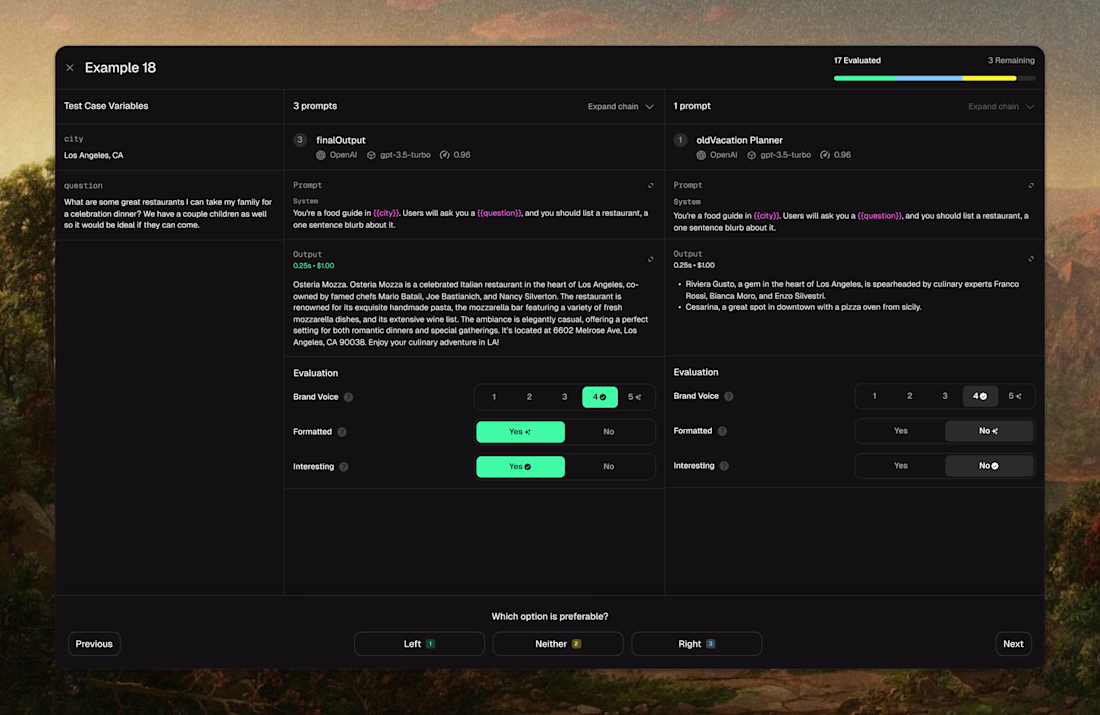The width and height of the screenshot is (1100, 715).
Task: Click the oldVacation Planner prompt name
Action: tap(739, 140)
